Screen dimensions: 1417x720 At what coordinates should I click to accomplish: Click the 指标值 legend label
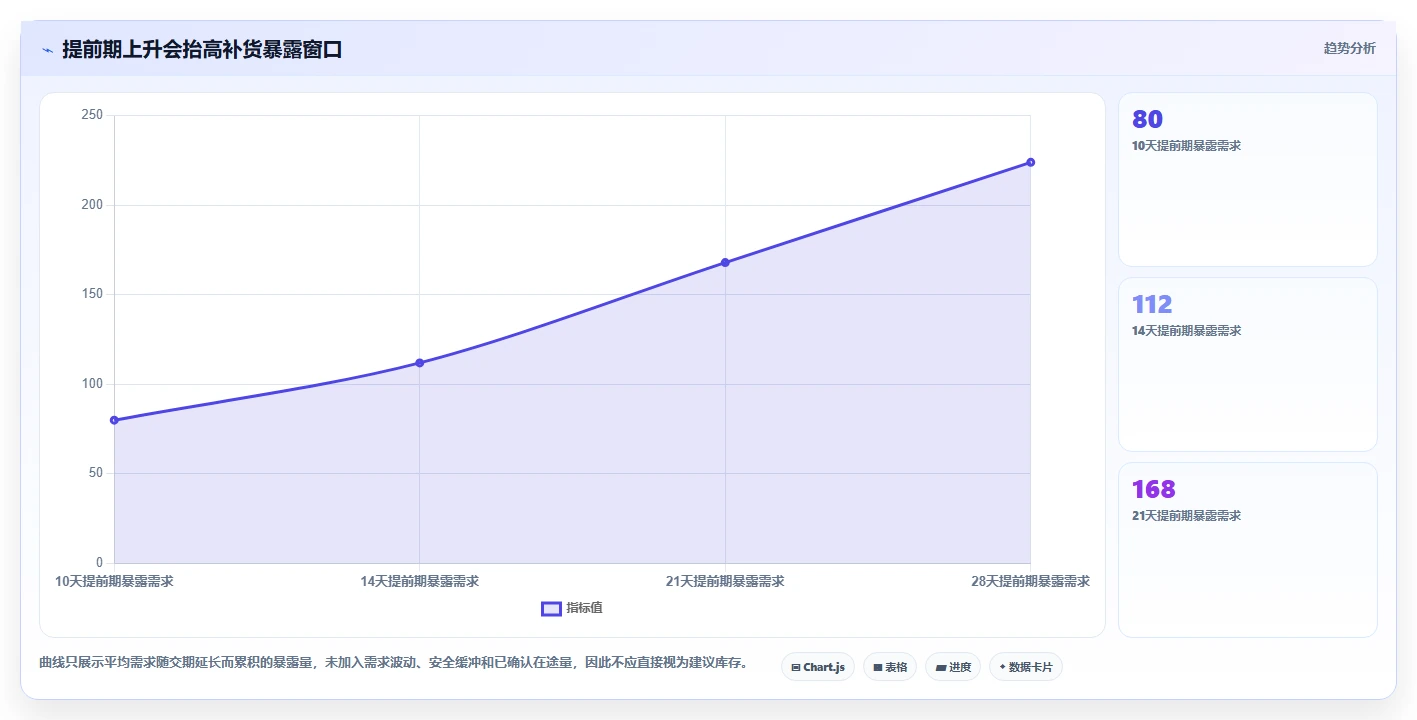point(584,608)
